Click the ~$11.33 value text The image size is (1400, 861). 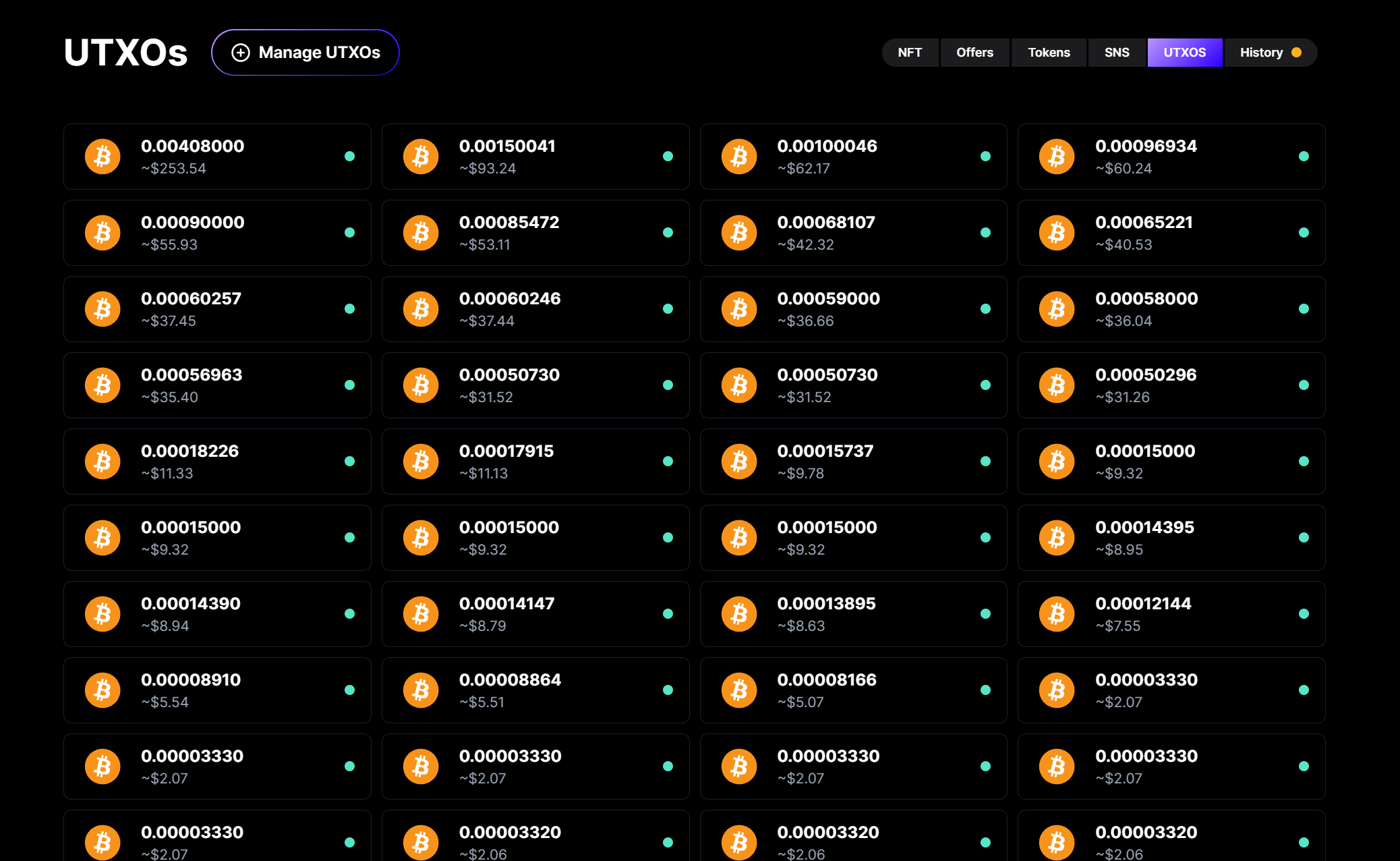pos(167,474)
